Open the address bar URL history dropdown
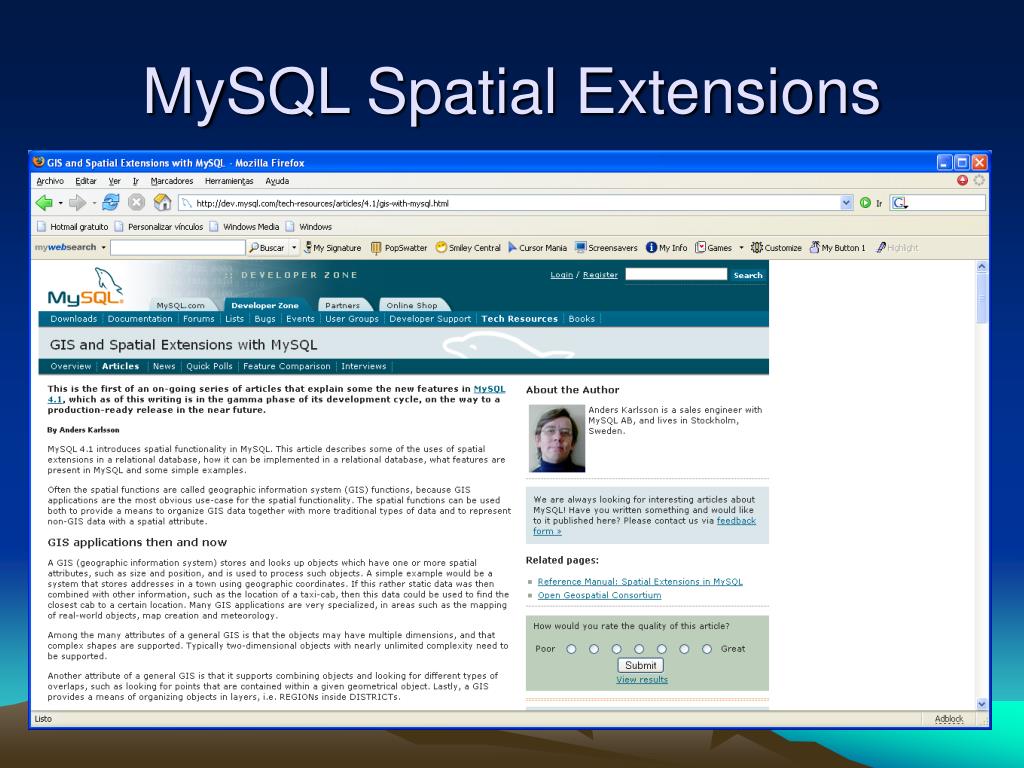 coord(846,203)
